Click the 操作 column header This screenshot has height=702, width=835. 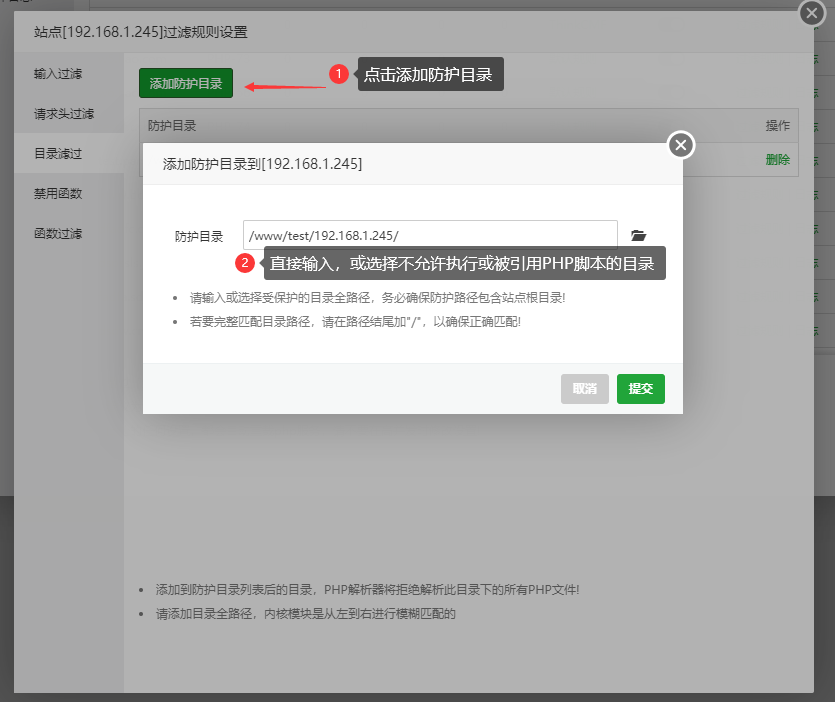777,126
